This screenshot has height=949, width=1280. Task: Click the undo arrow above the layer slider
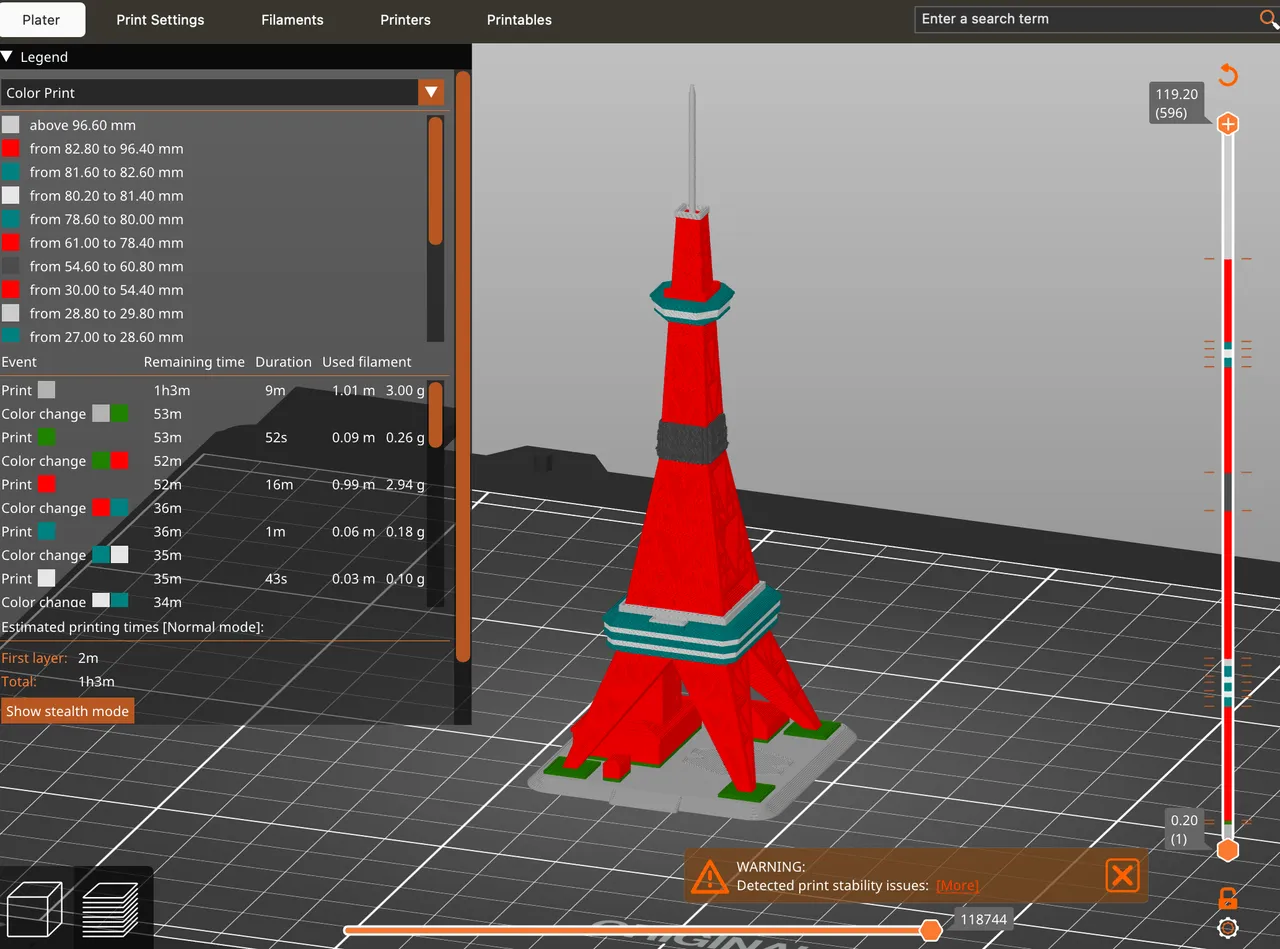[x=1228, y=75]
